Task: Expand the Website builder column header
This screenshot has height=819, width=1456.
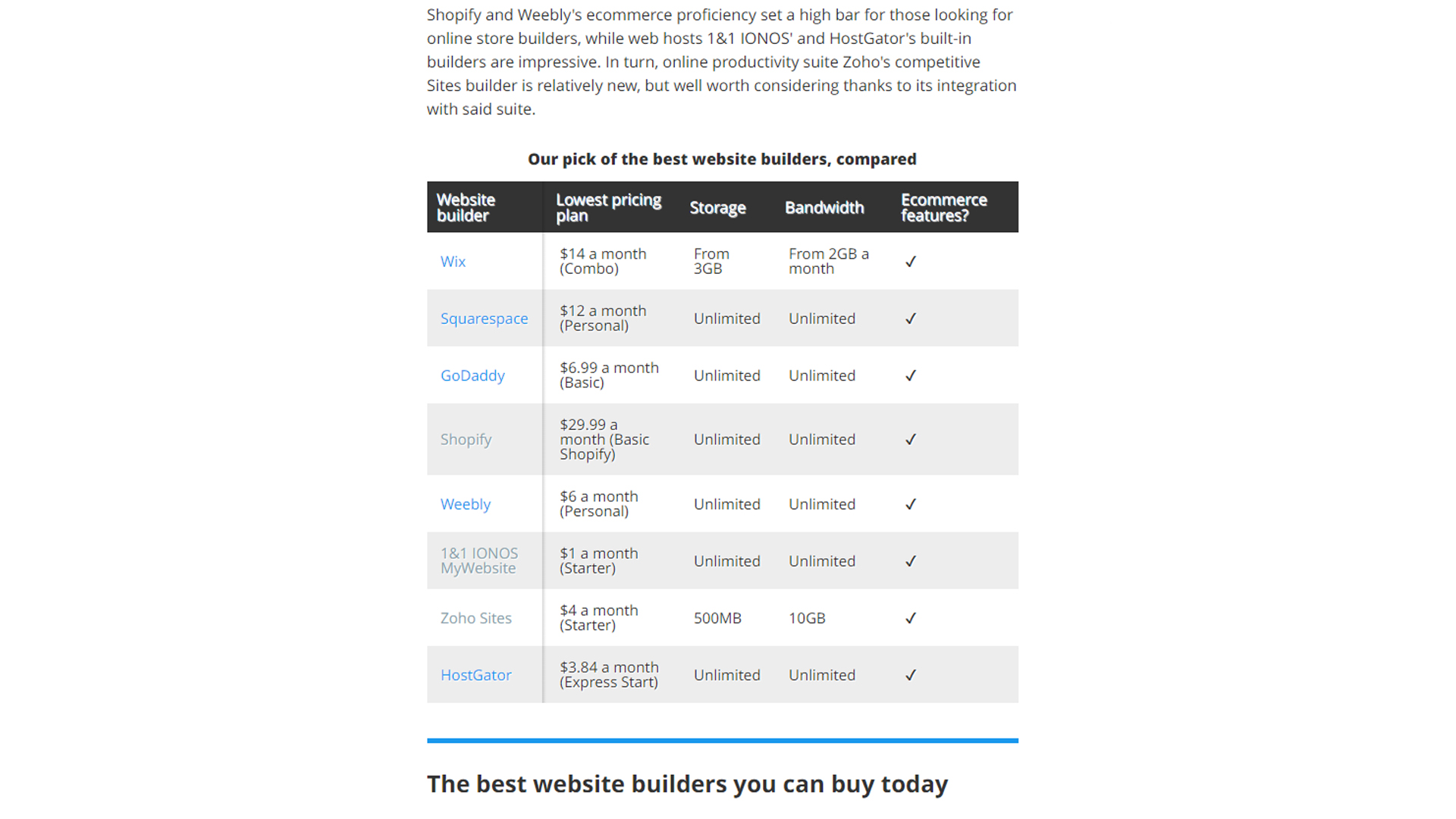Action: (465, 206)
